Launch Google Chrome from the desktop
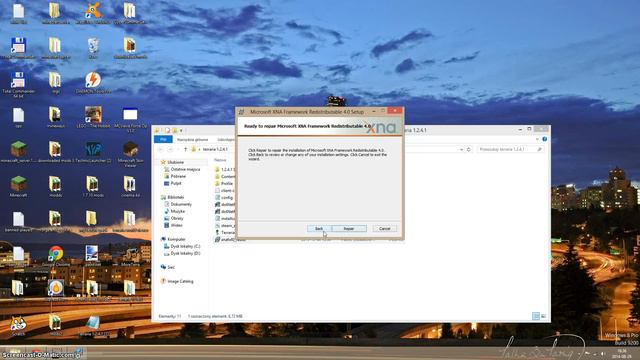The height and width of the screenshot is (360, 640). pos(56,256)
